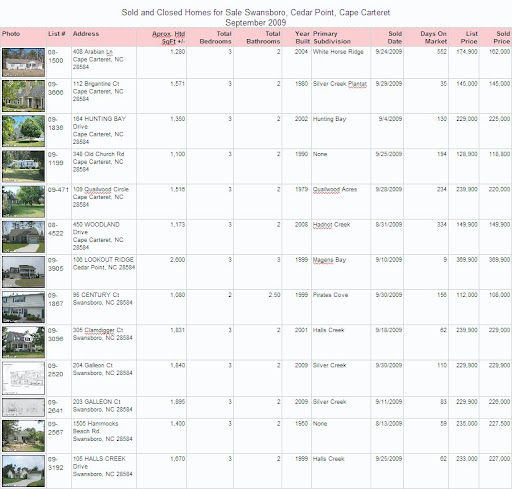Select list number 09-2520
Image resolution: width=512 pixels, height=489 pixels.
55,370
